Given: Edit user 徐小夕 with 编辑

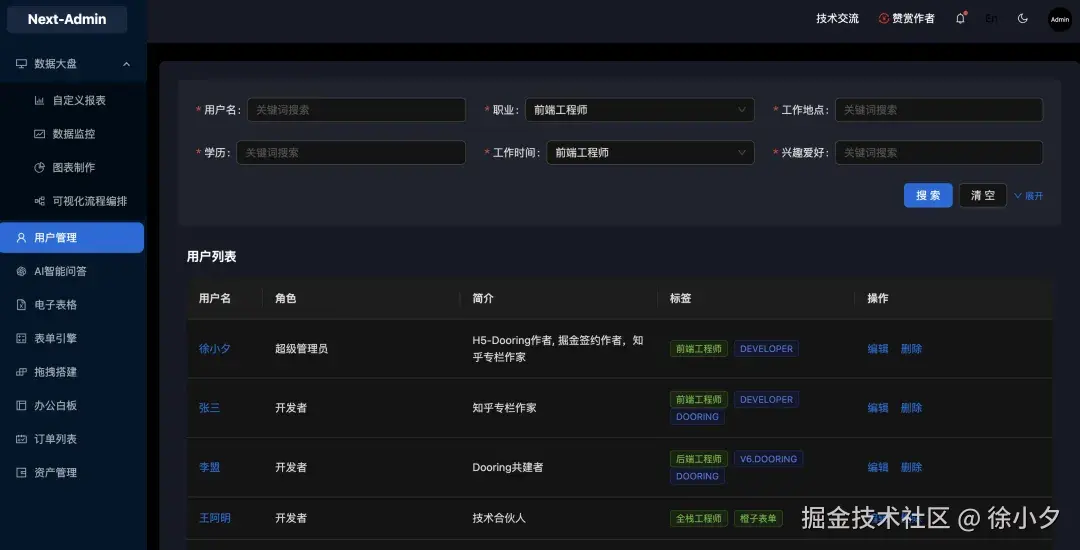Looking at the screenshot, I should [x=878, y=349].
